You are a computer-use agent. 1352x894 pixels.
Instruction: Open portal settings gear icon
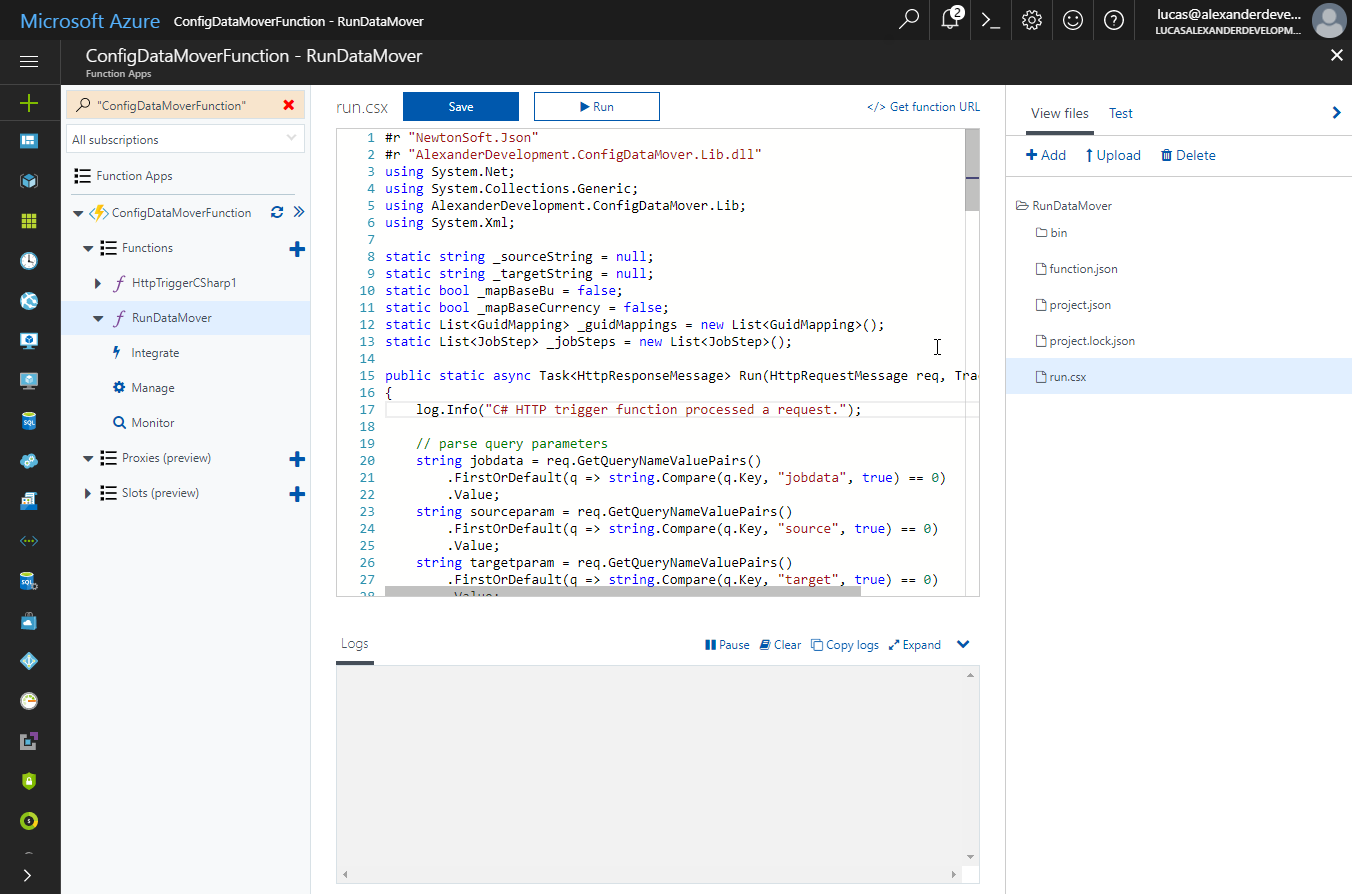point(1032,20)
